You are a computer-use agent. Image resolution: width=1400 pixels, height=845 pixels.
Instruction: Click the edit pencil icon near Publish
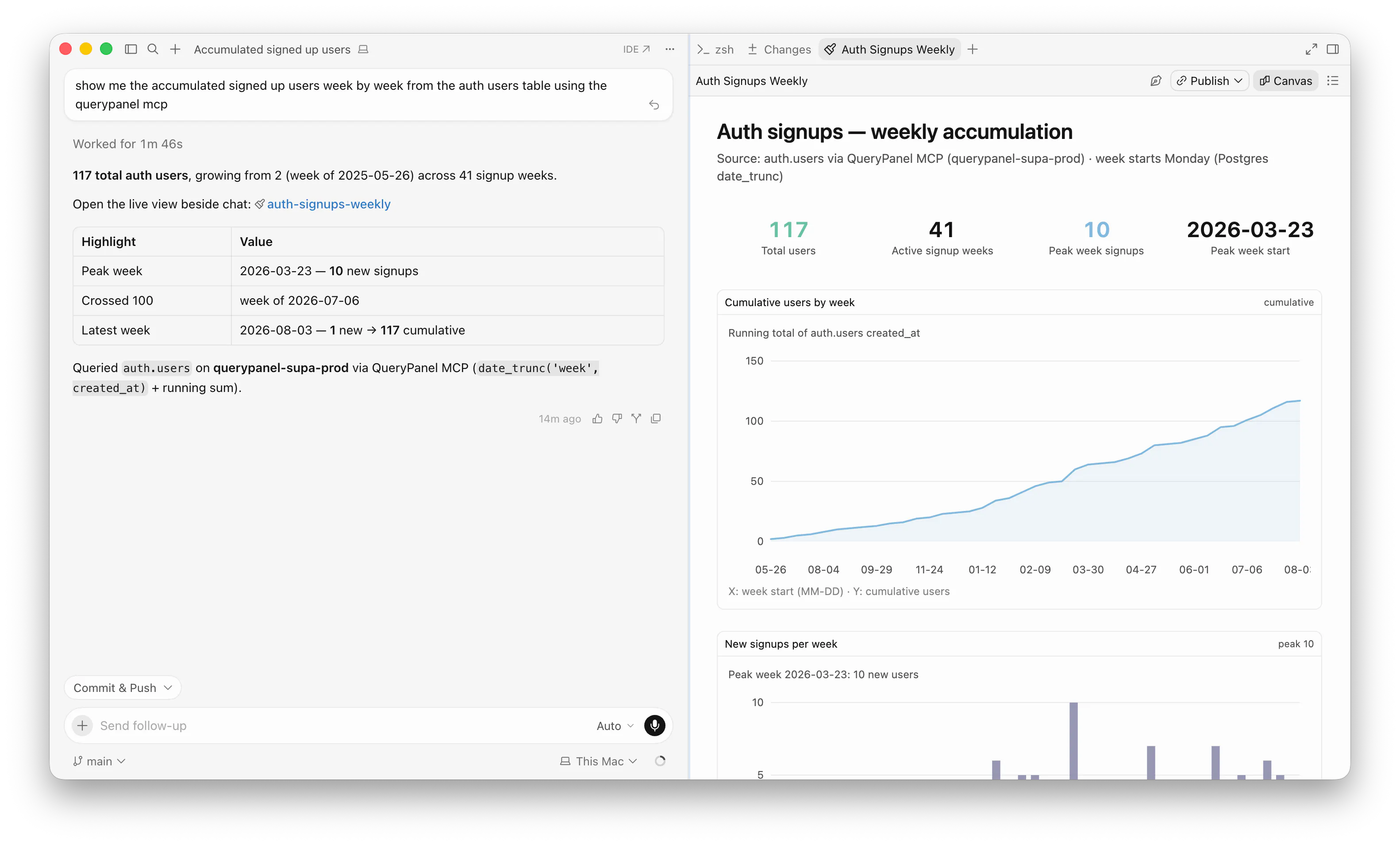pos(1156,81)
